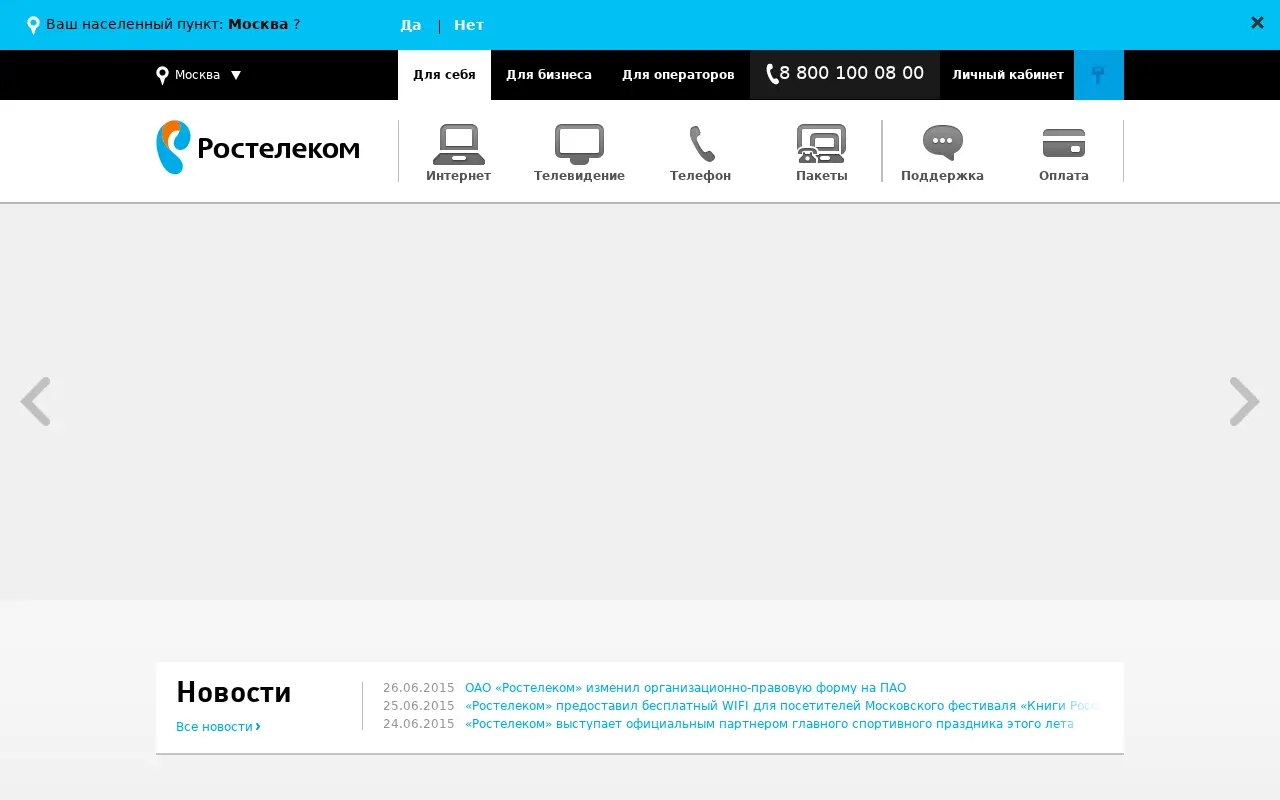Viewport: 1280px width, 800px height.
Task: Click the location pin in the black bar
Action: point(162,75)
